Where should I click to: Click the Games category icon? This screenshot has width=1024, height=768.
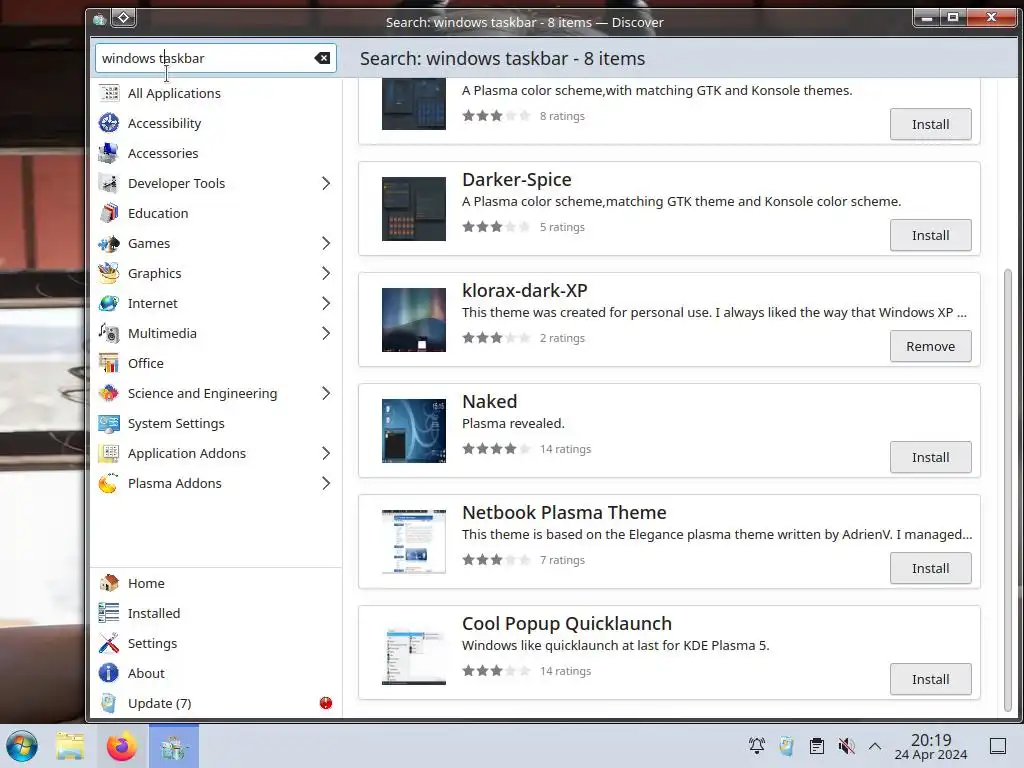point(109,244)
